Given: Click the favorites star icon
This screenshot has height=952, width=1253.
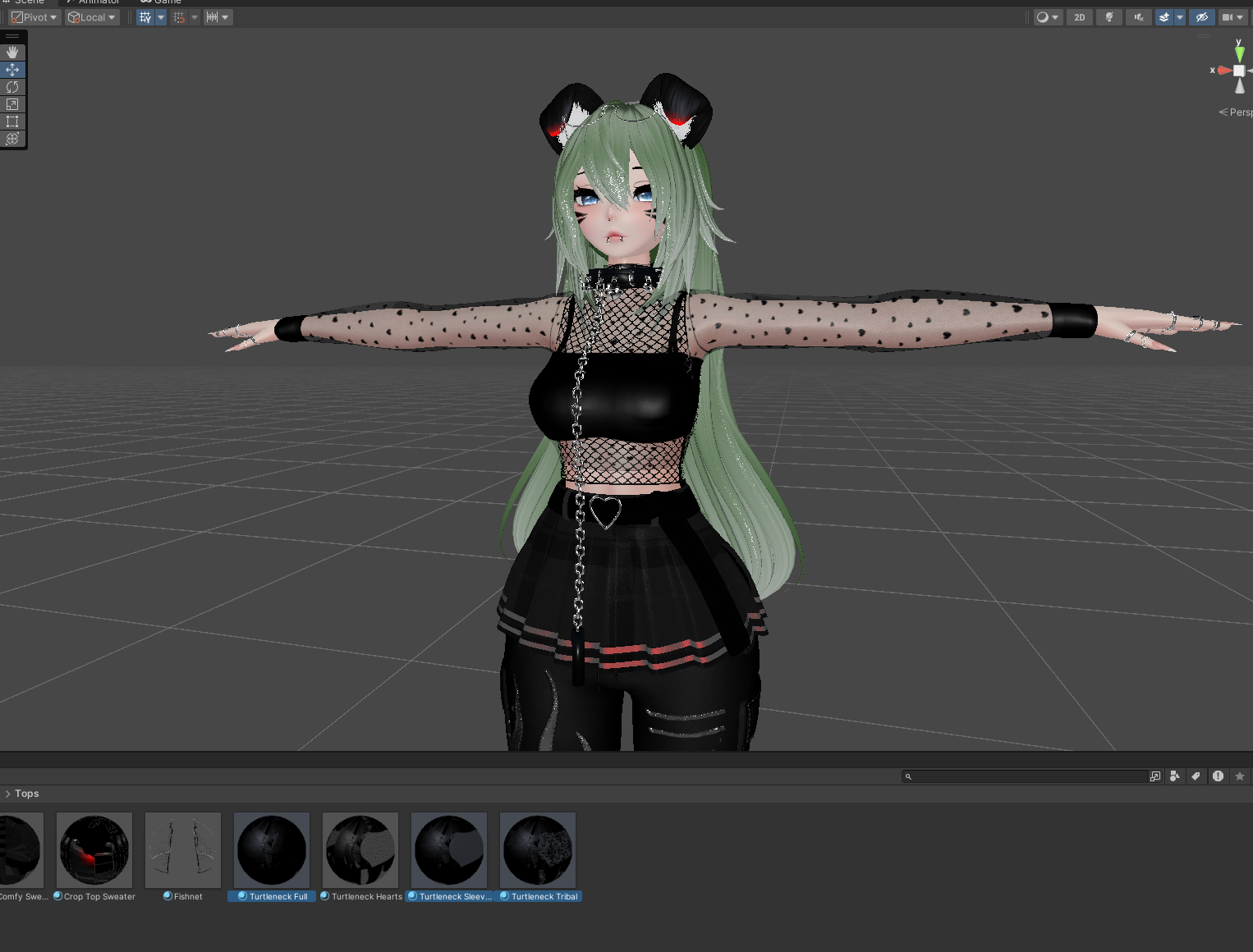Looking at the screenshot, I should coord(1240,776).
